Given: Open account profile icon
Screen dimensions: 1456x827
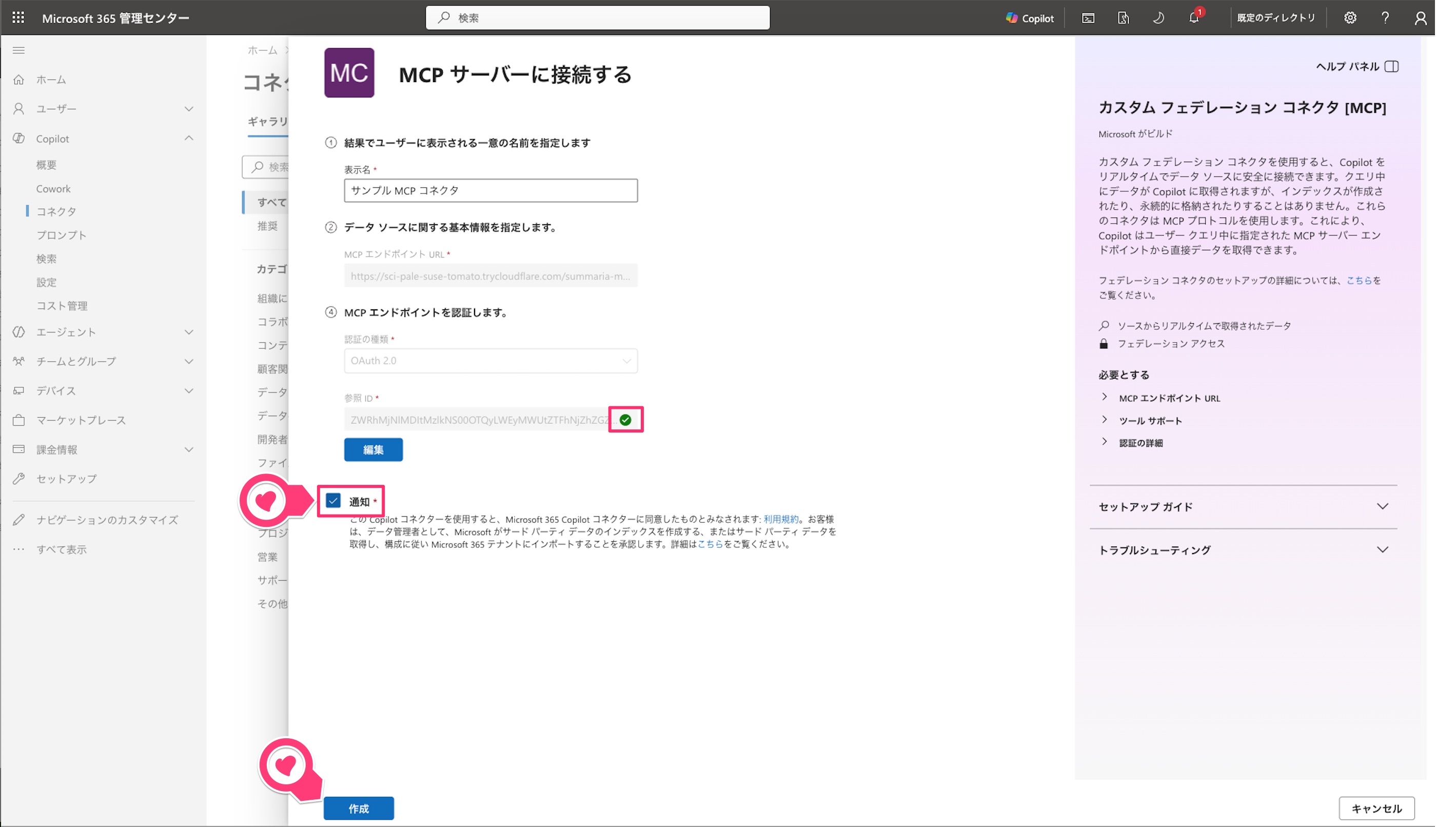Looking at the screenshot, I should pos(1420,18).
